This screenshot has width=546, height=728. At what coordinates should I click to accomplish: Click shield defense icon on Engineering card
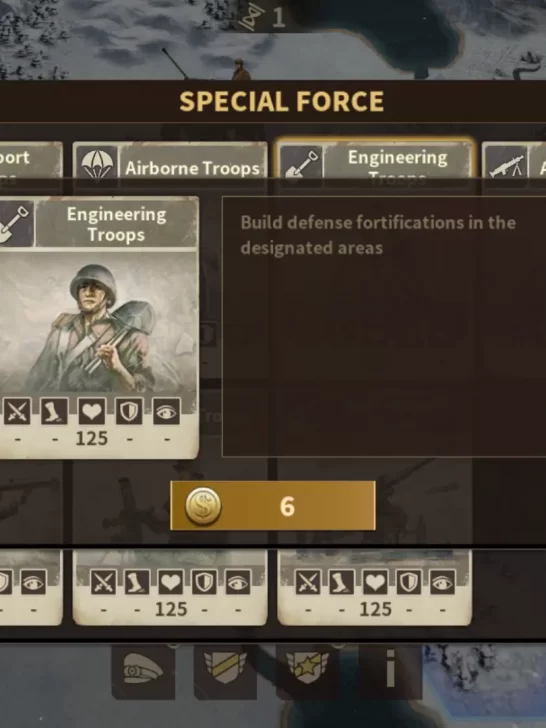[129, 411]
